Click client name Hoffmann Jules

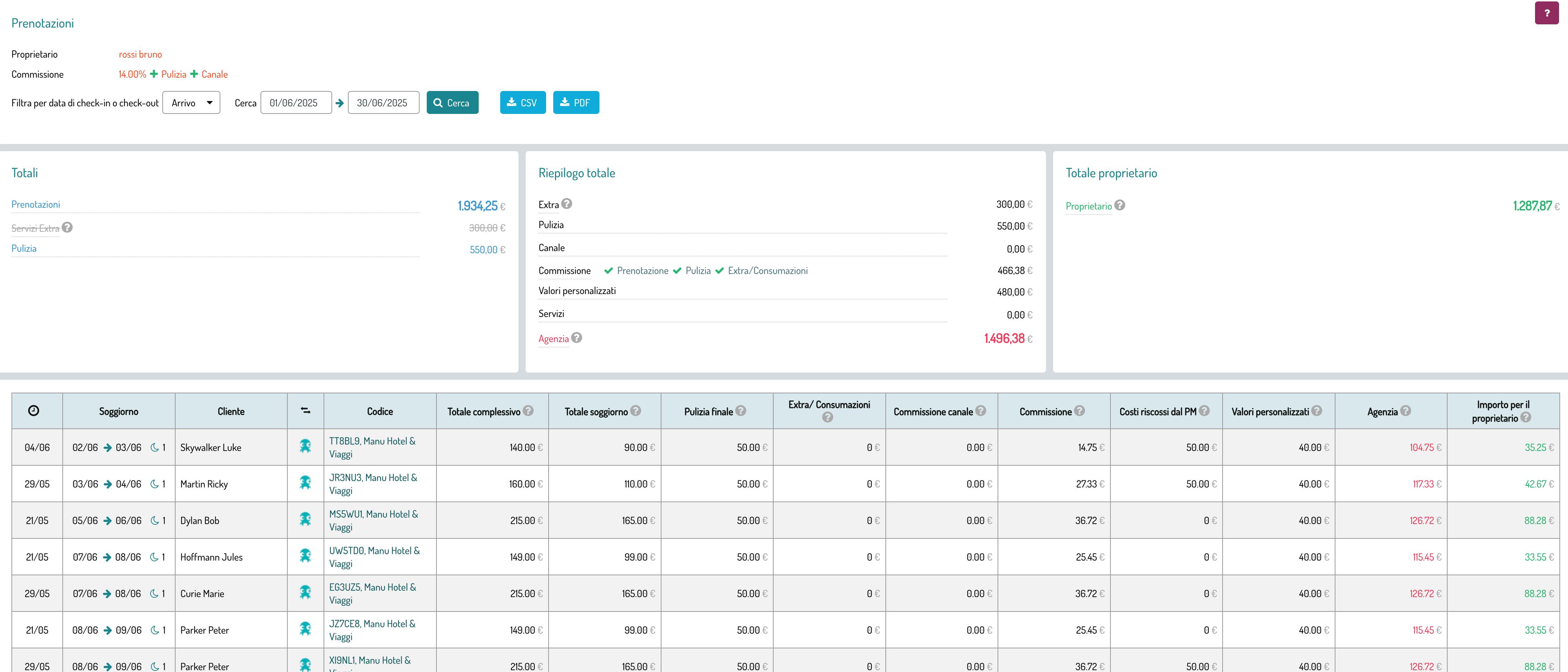click(211, 557)
